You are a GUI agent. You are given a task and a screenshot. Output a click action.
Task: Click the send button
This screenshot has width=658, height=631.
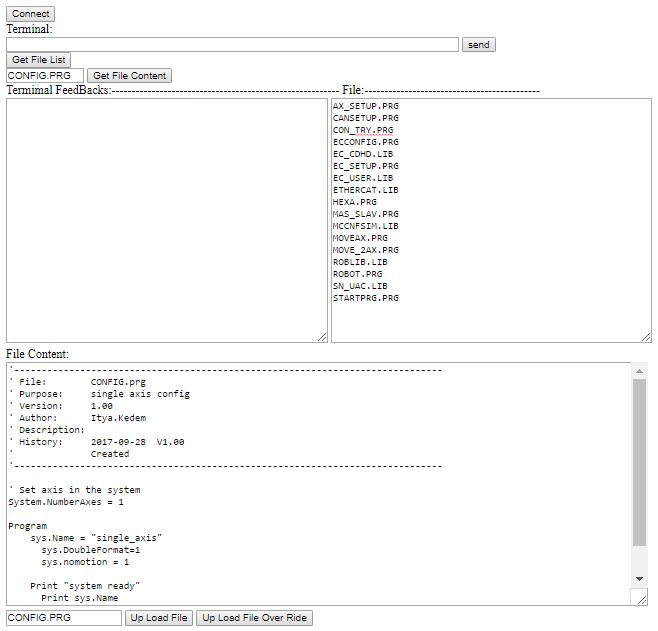(478, 44)
